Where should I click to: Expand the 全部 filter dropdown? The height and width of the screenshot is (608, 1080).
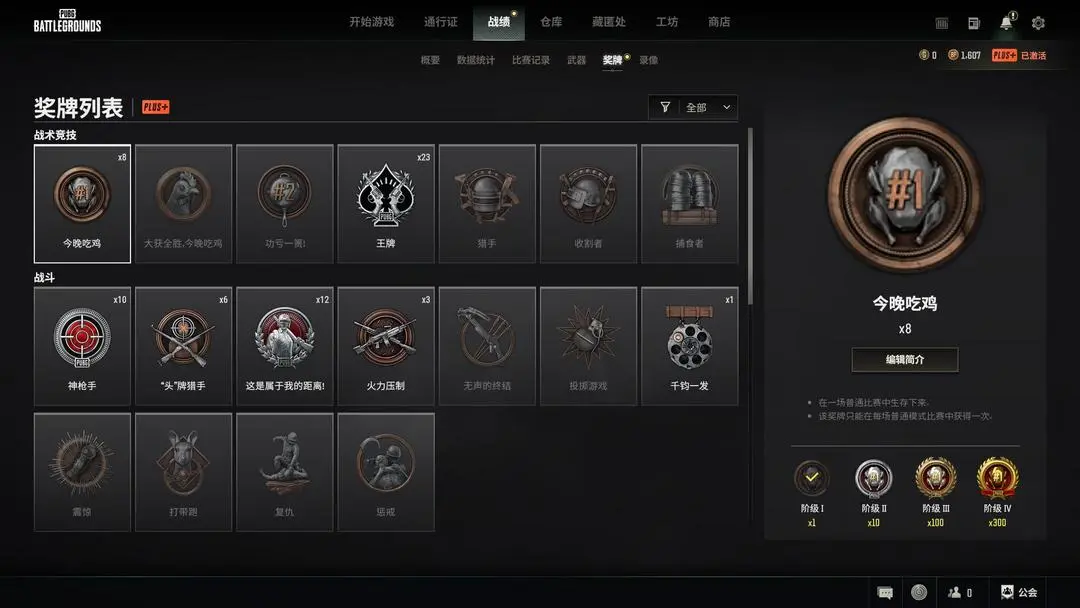(708, 107)
